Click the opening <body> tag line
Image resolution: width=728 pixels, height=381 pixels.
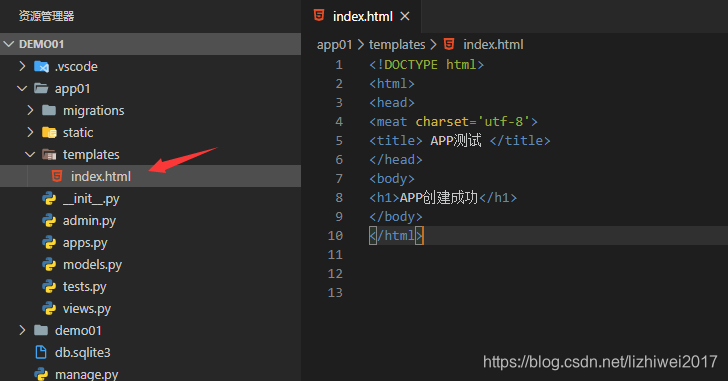point(392,179)
